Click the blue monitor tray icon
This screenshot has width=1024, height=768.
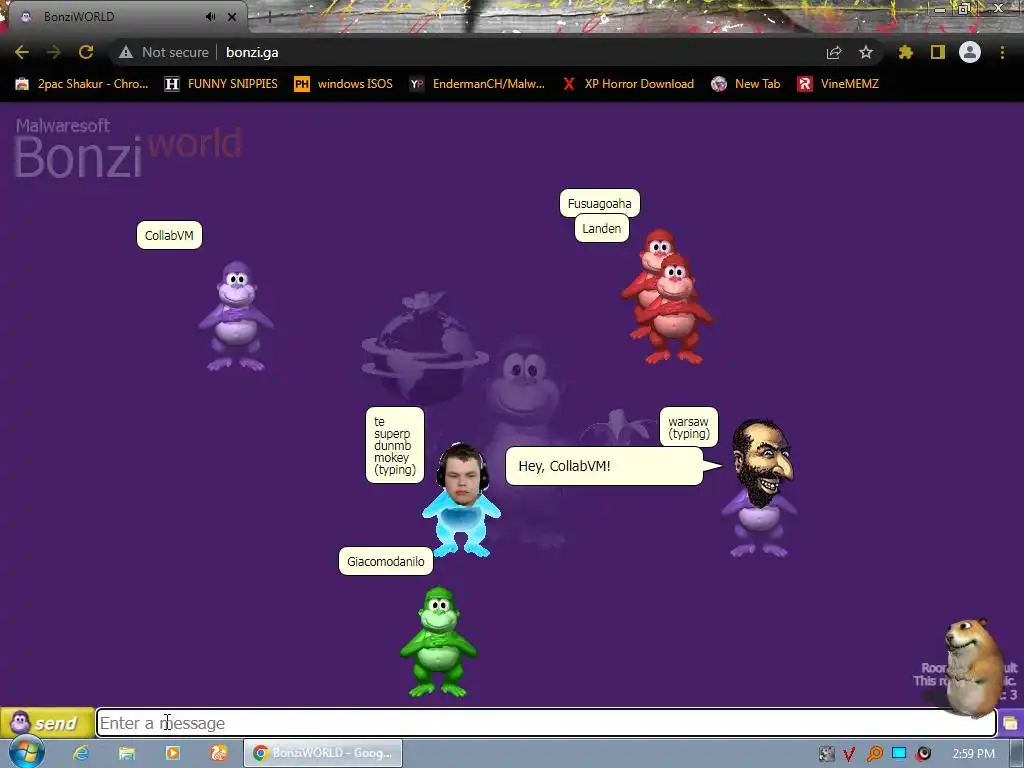point(899,753)
